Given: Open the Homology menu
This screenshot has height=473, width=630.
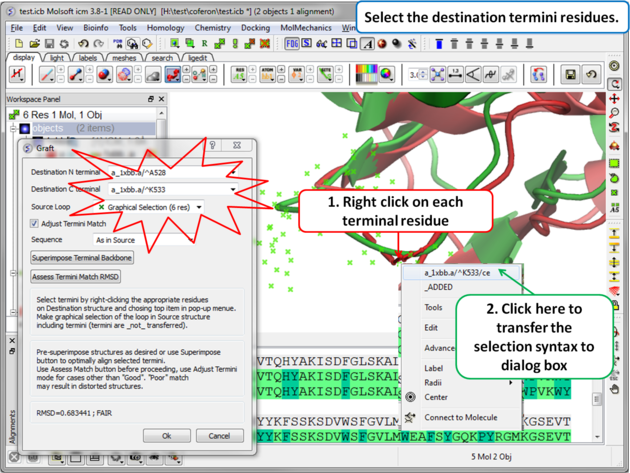Looking at the screenshot, I should tap(165, 28).
